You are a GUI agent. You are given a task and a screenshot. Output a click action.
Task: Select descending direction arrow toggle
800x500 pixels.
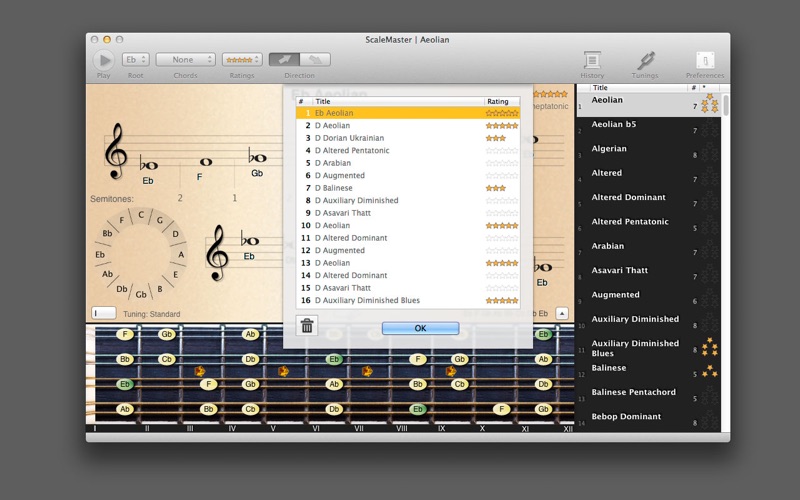[315, 60]
